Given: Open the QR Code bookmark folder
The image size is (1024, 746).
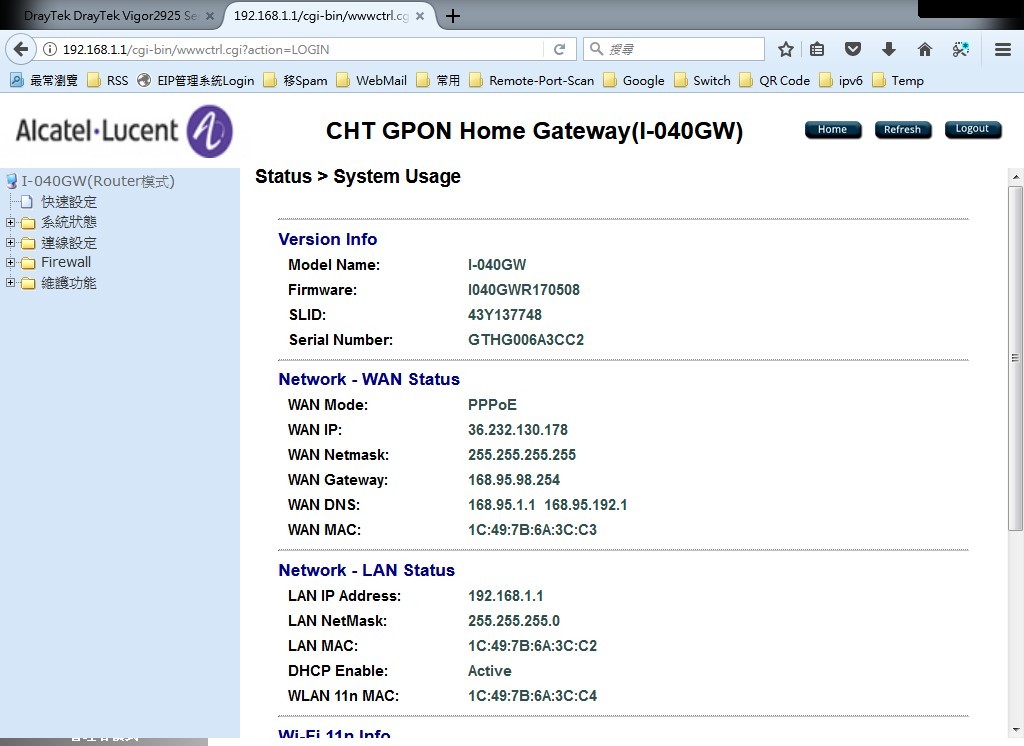Looking at the screenshot, I should tap(775, 80).
